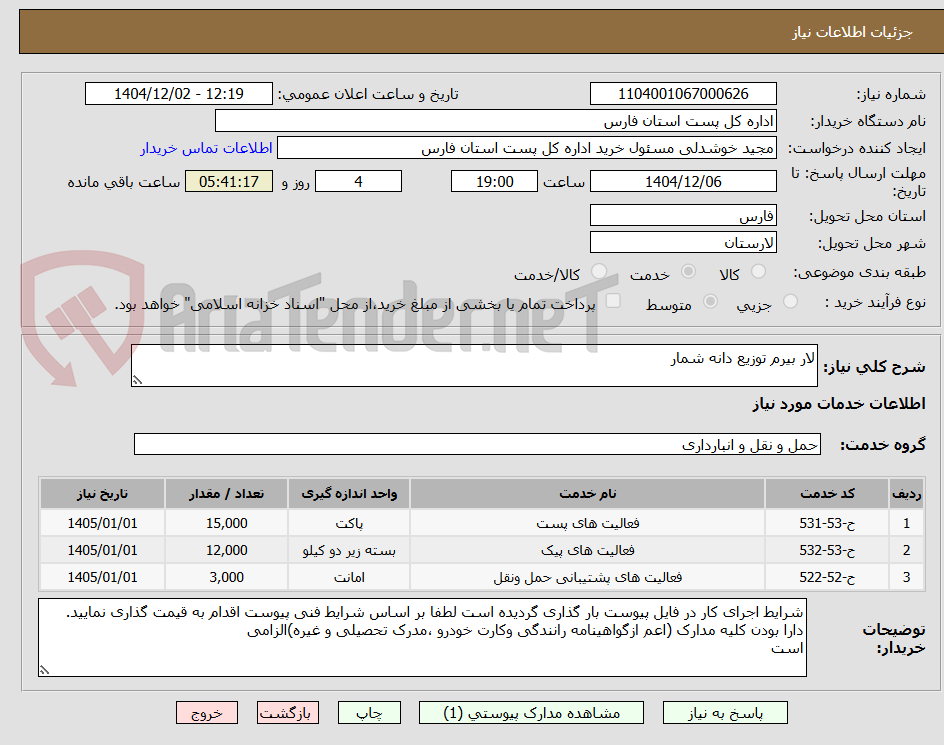Click the شماره نیاز field 1104001067000626
The height and width of the screenshot is (745, 944).
pos(683,94)
